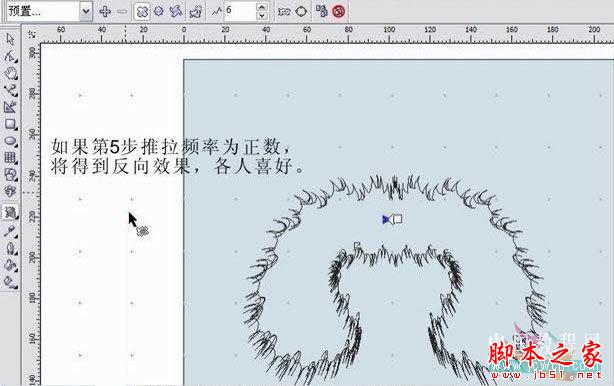Click the ruler origin corner icon
614x386 pixels.
click(x=31, y=34)
